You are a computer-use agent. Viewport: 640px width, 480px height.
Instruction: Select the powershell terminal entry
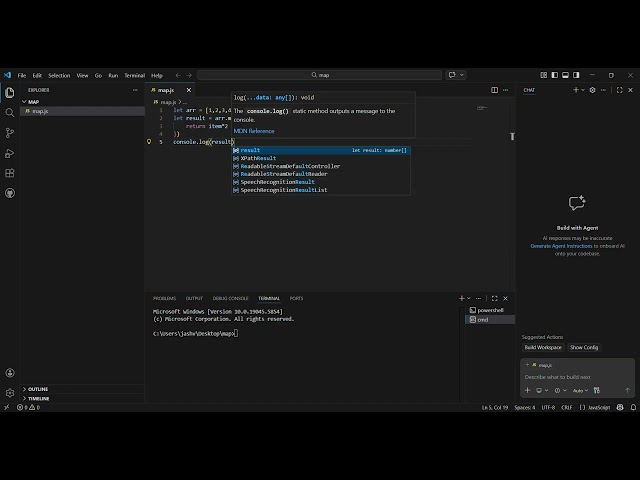tap(490, 310)
